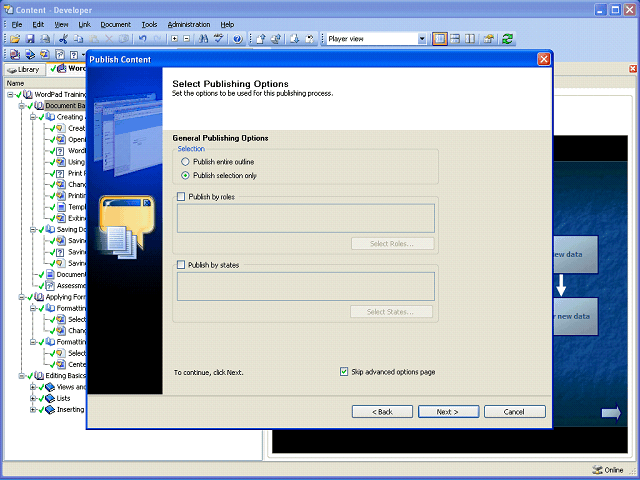Click the Expand (plus) toolbar icon
This screenshot has height=480, width=640.
click(174, 39)
